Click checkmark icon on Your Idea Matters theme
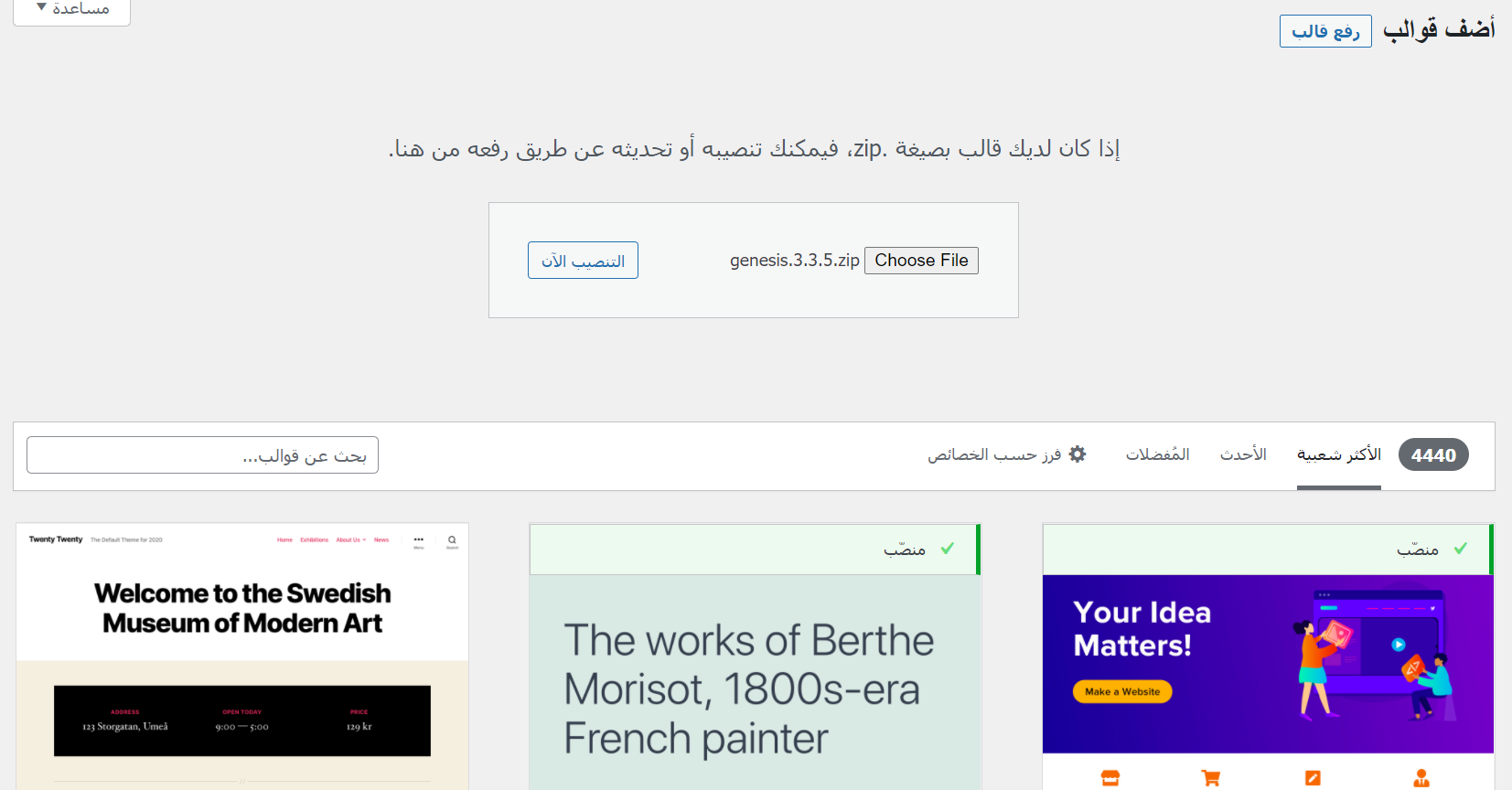 (1461, 549)
